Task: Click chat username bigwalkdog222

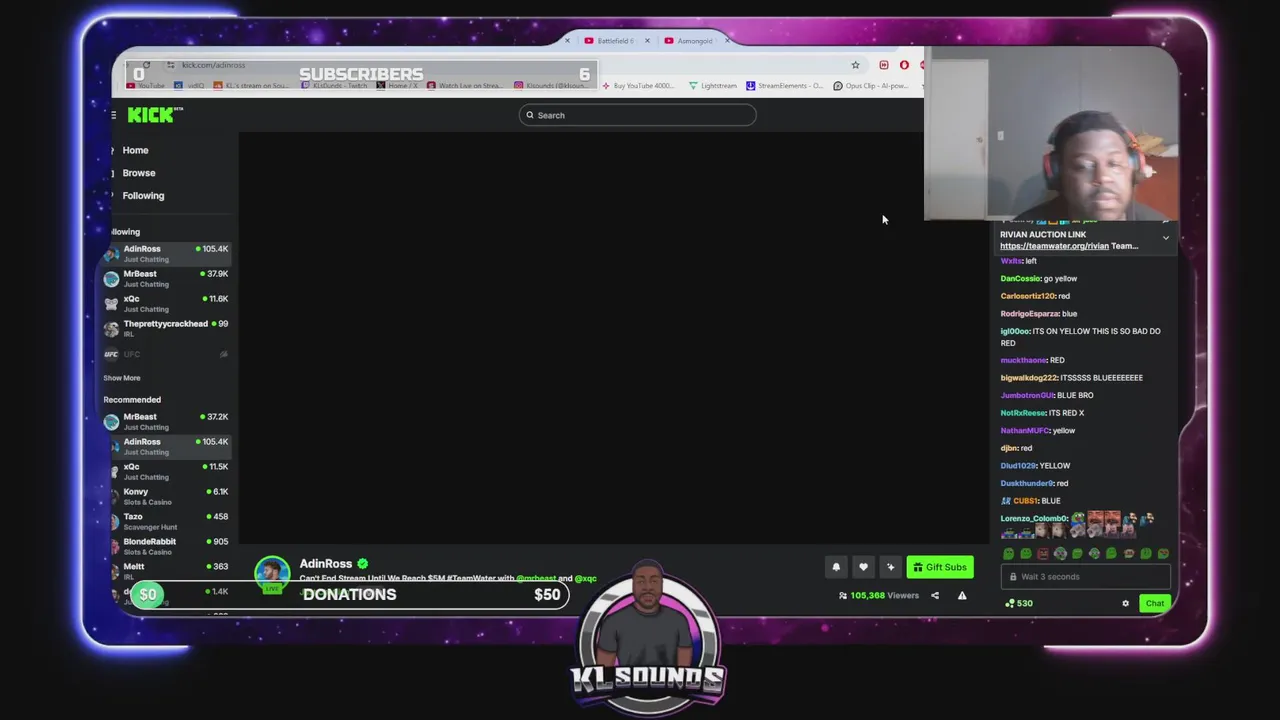Action: tap(1028, 378)
